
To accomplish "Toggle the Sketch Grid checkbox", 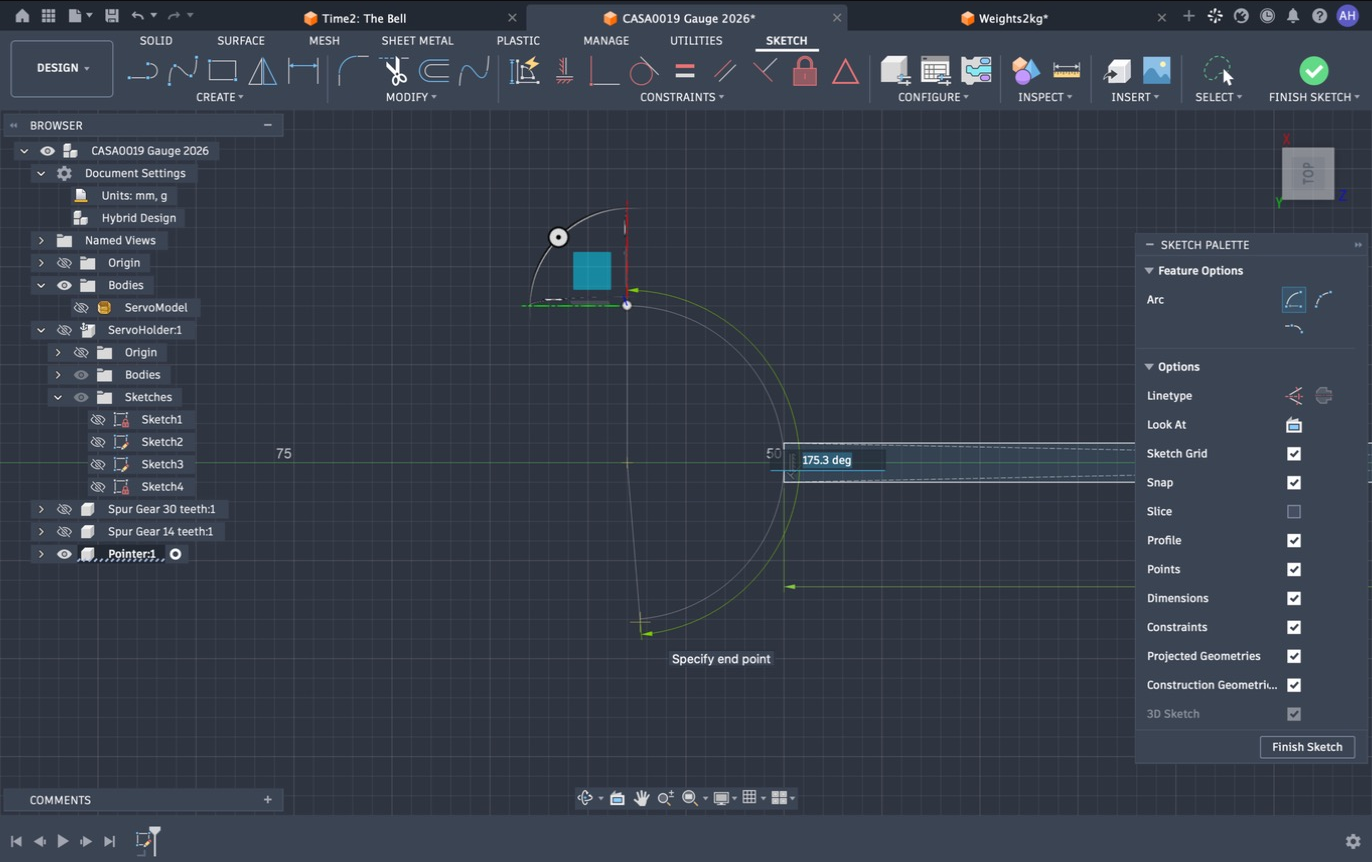I will 1294,454.
